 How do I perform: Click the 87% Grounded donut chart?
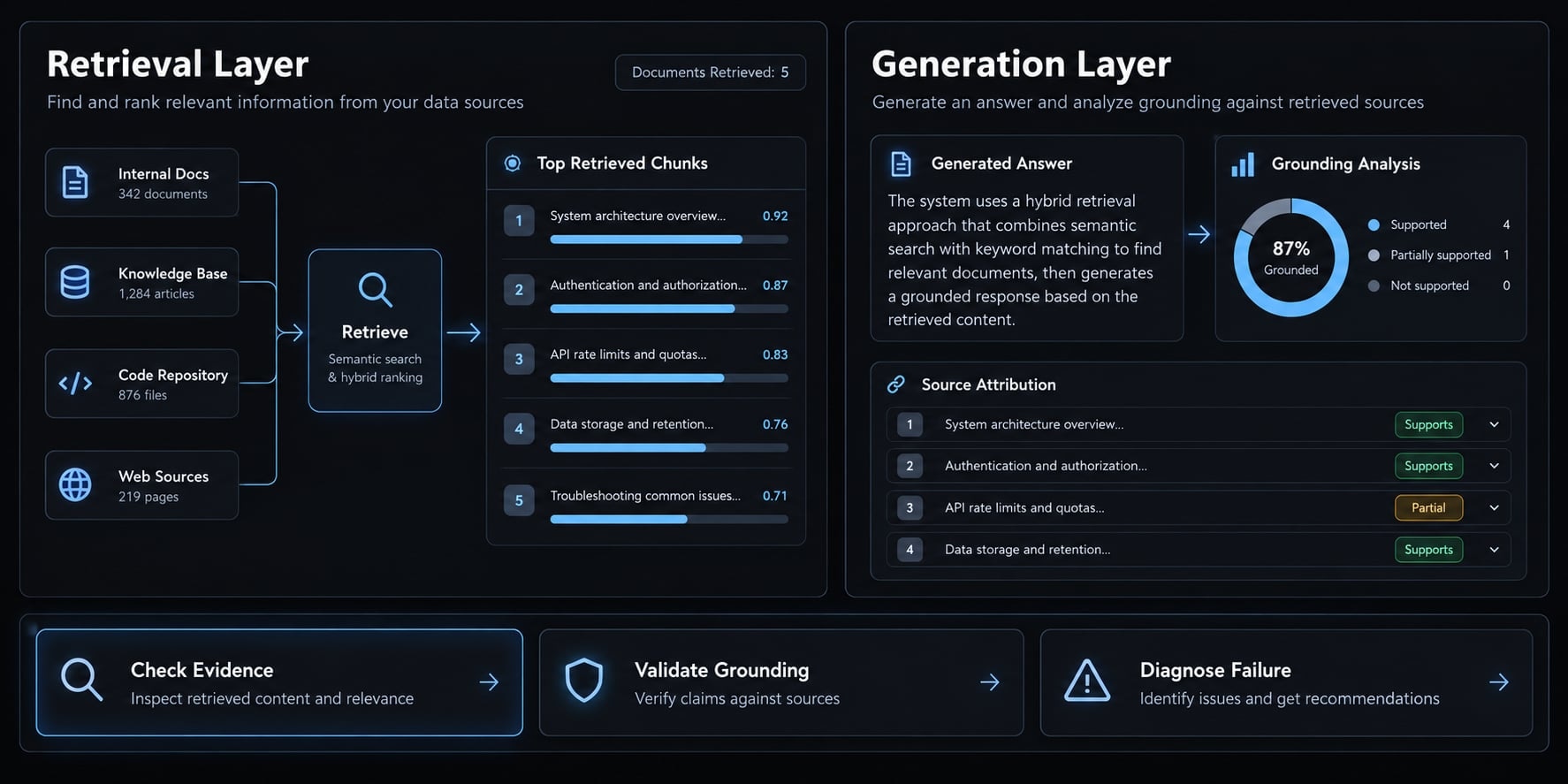1291,257
